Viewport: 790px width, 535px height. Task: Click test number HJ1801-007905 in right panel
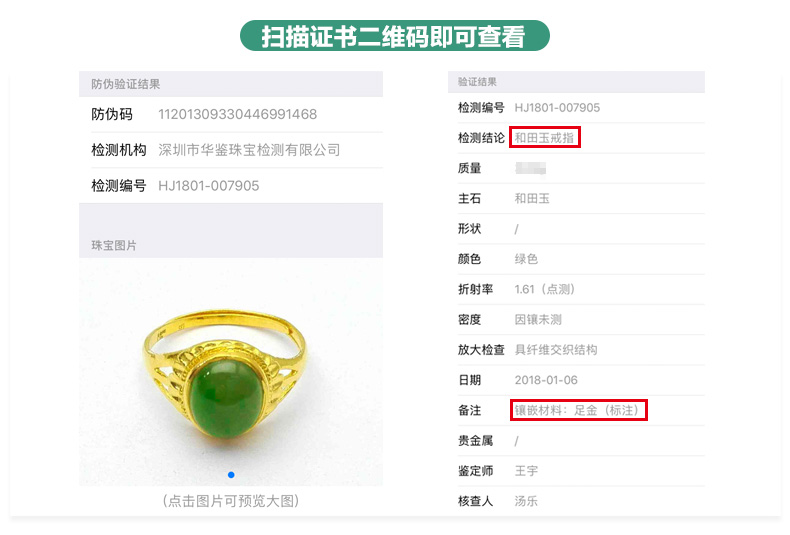[x=557, y=108]
